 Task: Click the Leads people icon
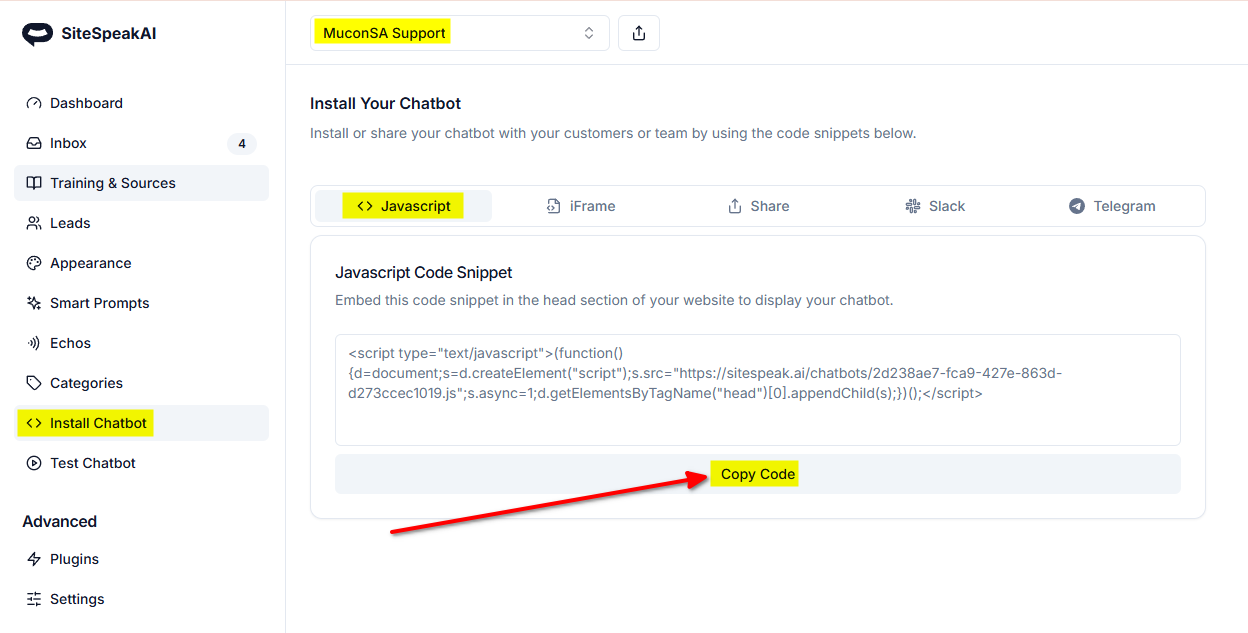(34, 223)
